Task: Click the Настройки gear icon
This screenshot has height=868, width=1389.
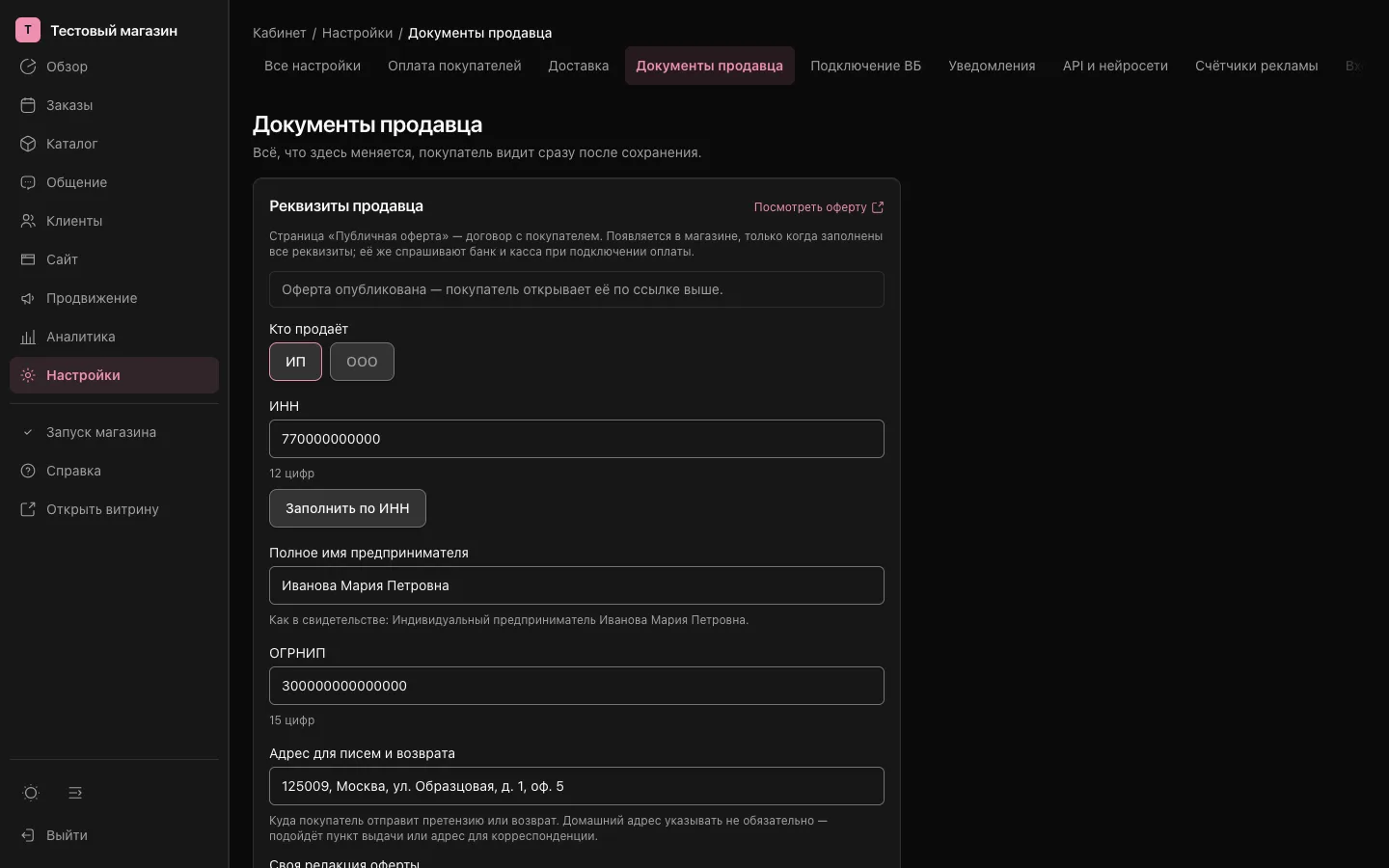Action: coord(28,375)
